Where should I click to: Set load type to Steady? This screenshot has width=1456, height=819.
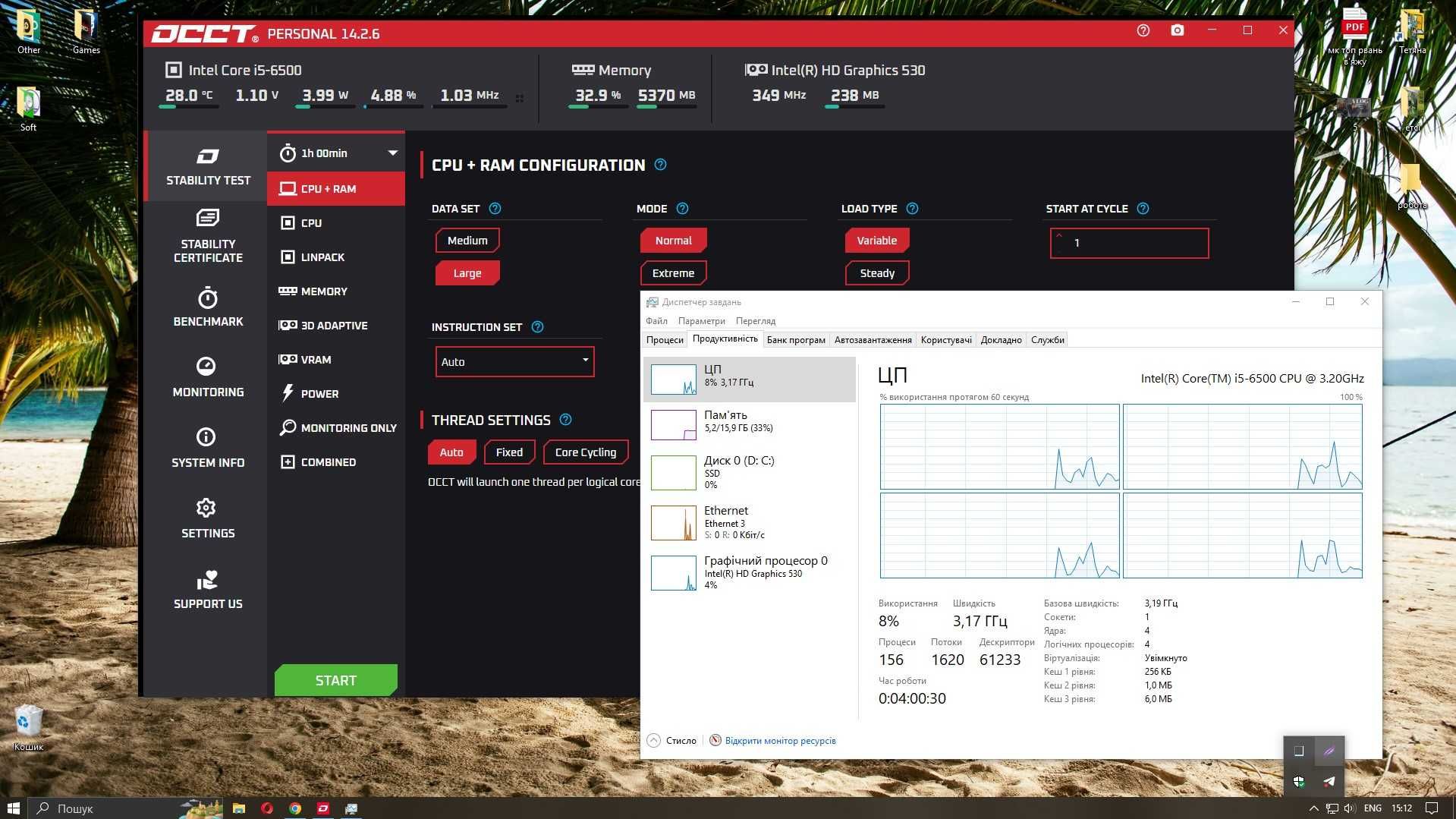(877, 273)
